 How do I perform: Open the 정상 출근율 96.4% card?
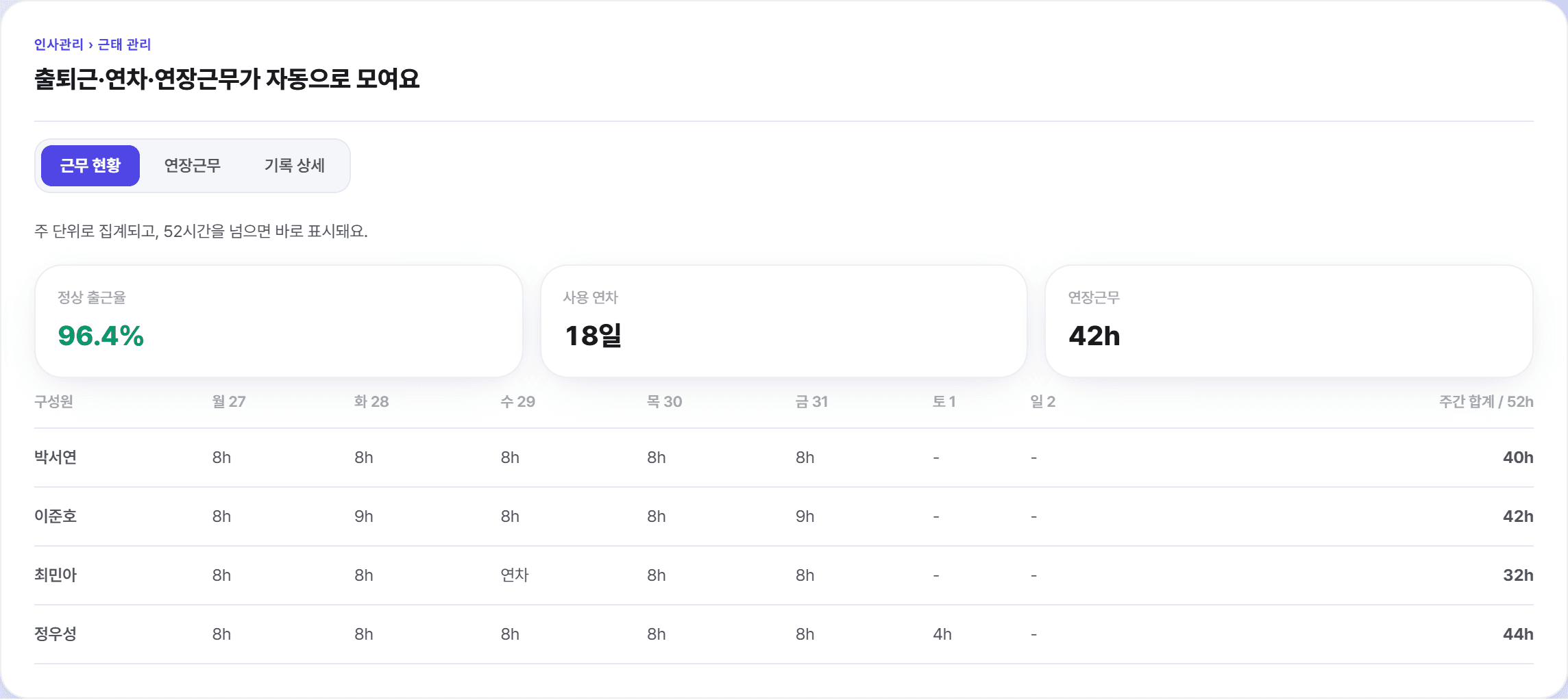point(279,321)
